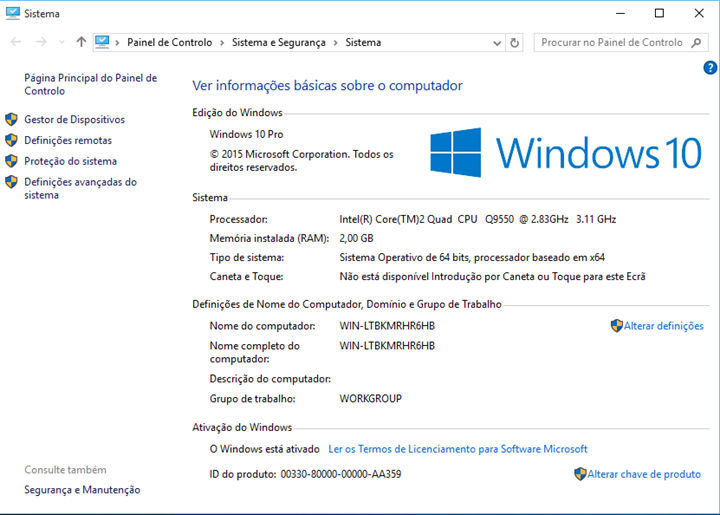
Task: Click the shield icon beside Proteção do sistema
Action: (11, 161)
